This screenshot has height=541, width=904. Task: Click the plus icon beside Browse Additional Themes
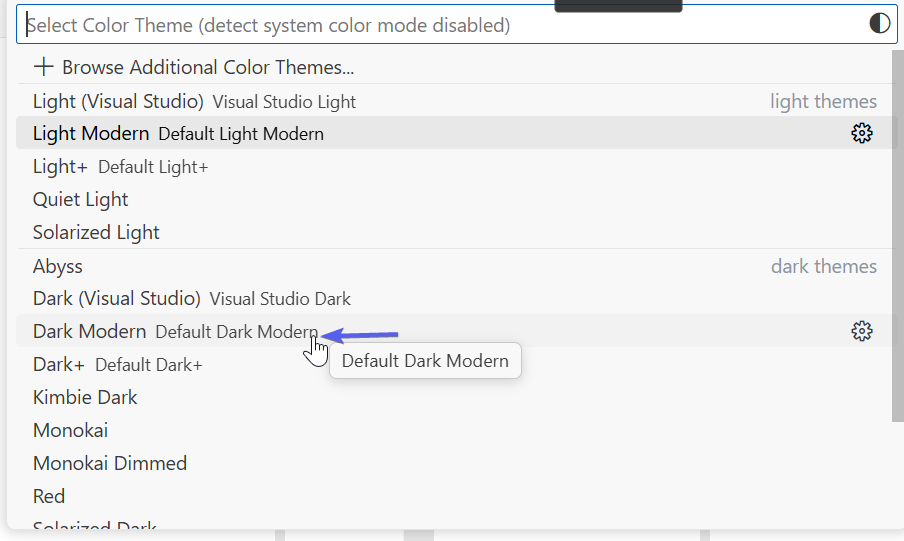coord(43,67)
